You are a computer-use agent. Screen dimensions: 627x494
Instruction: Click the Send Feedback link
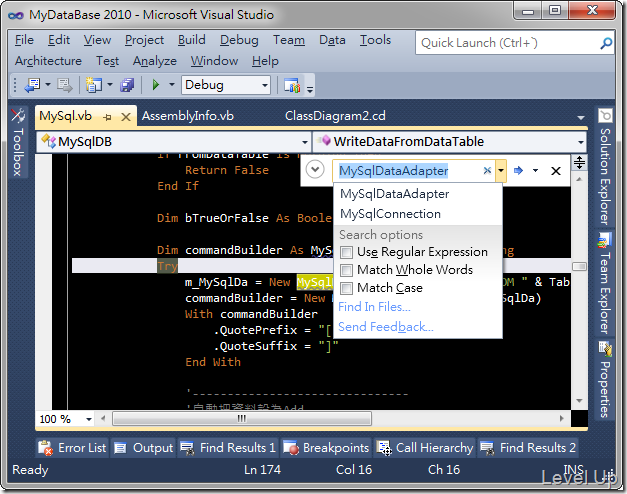[386, 327]
